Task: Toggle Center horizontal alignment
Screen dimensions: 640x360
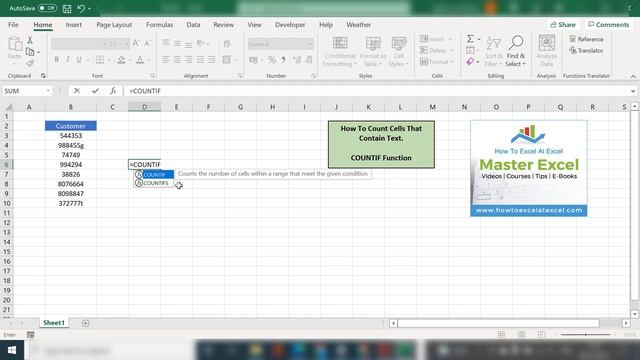Action: tap(177, 60)
